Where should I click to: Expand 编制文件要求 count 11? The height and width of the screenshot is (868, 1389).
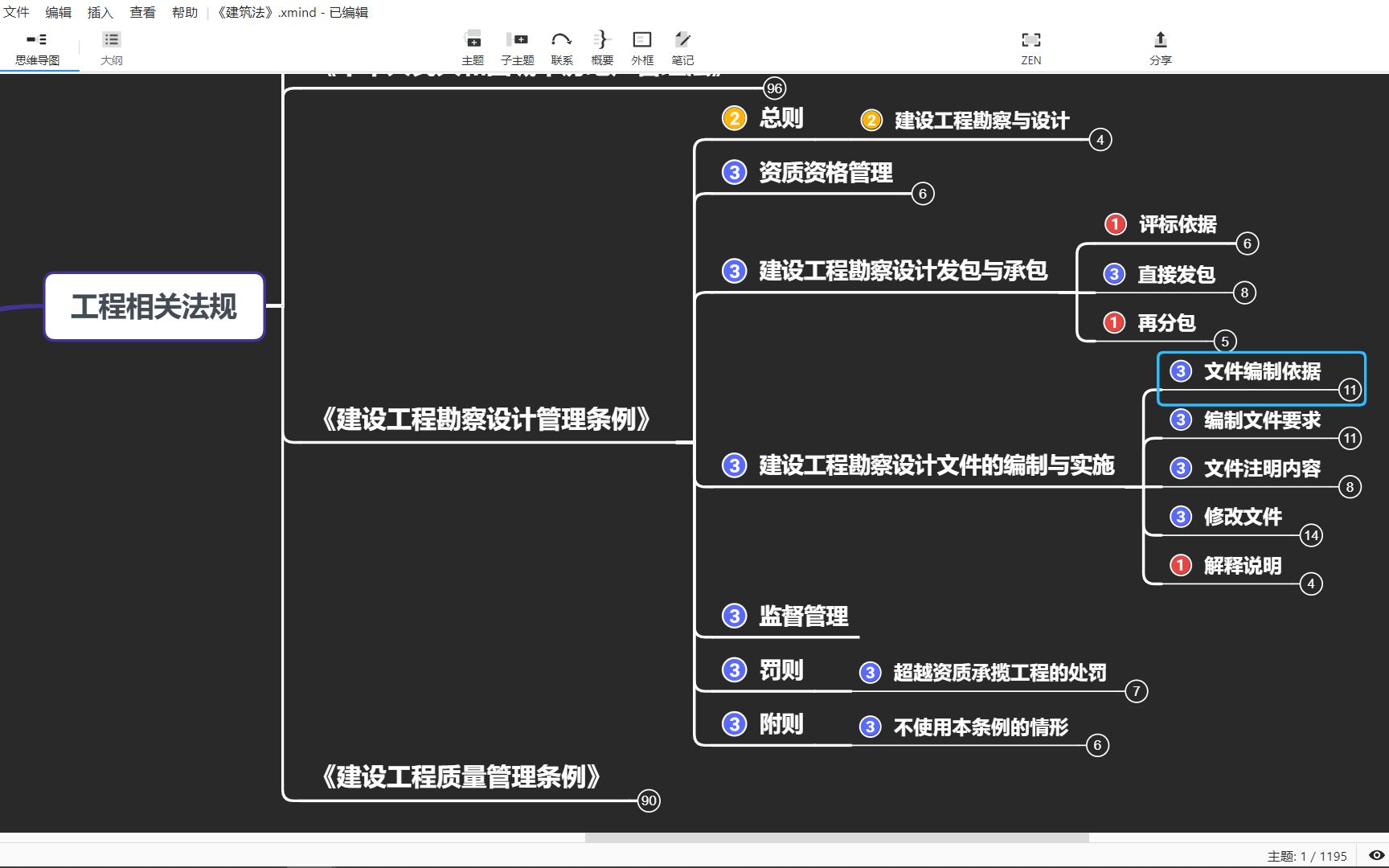click(x=1350, y=438)
